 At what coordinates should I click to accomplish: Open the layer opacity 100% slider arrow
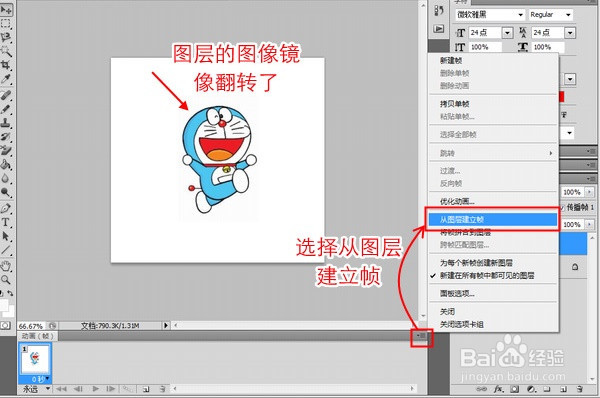click(x=590, y=192)
